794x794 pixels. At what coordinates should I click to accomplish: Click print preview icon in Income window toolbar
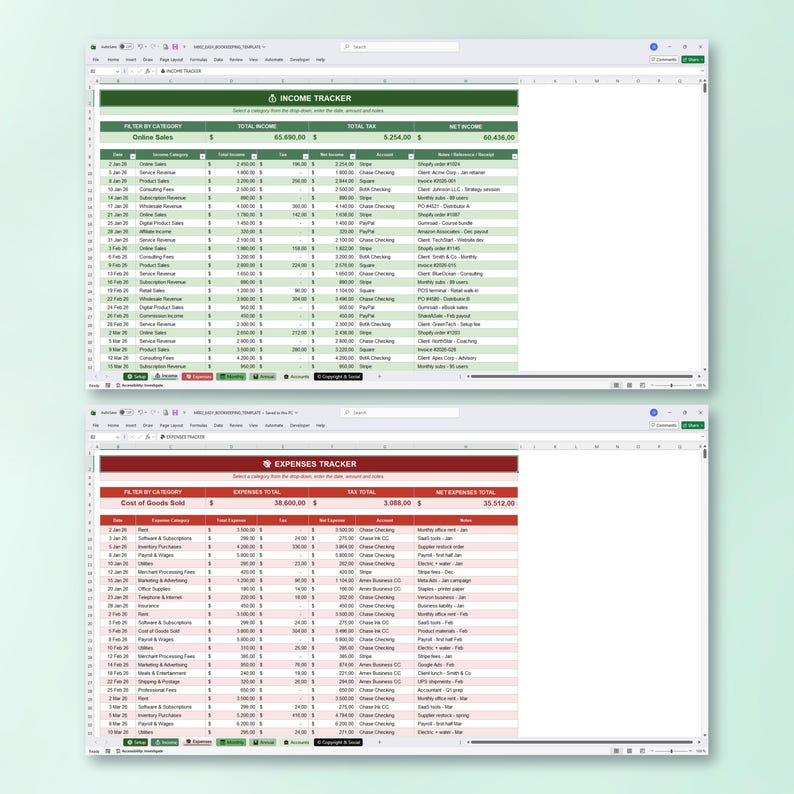(x=165, y=47)
